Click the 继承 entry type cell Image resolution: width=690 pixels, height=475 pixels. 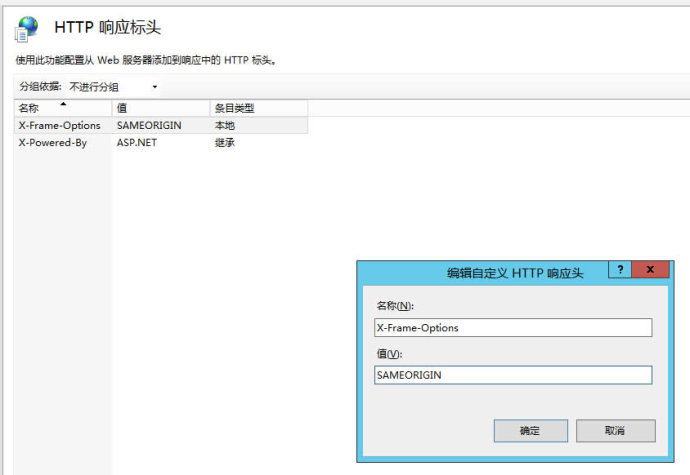click(225, 142)
